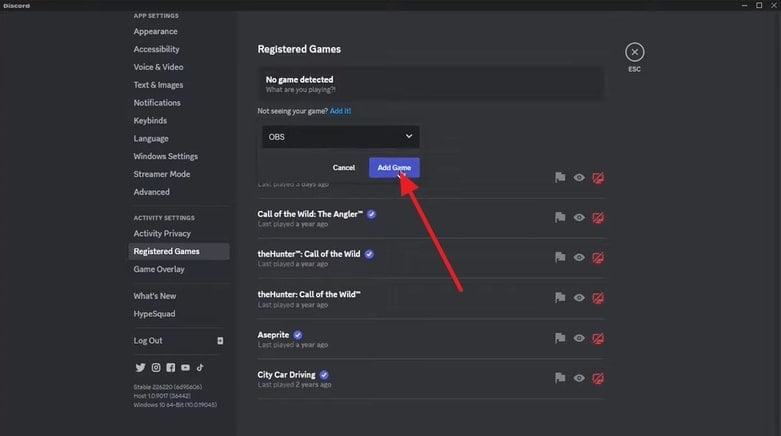Close settings with the ESC circle button
Viewport: 781px width, 436px height.
click(x=635, y=52)
